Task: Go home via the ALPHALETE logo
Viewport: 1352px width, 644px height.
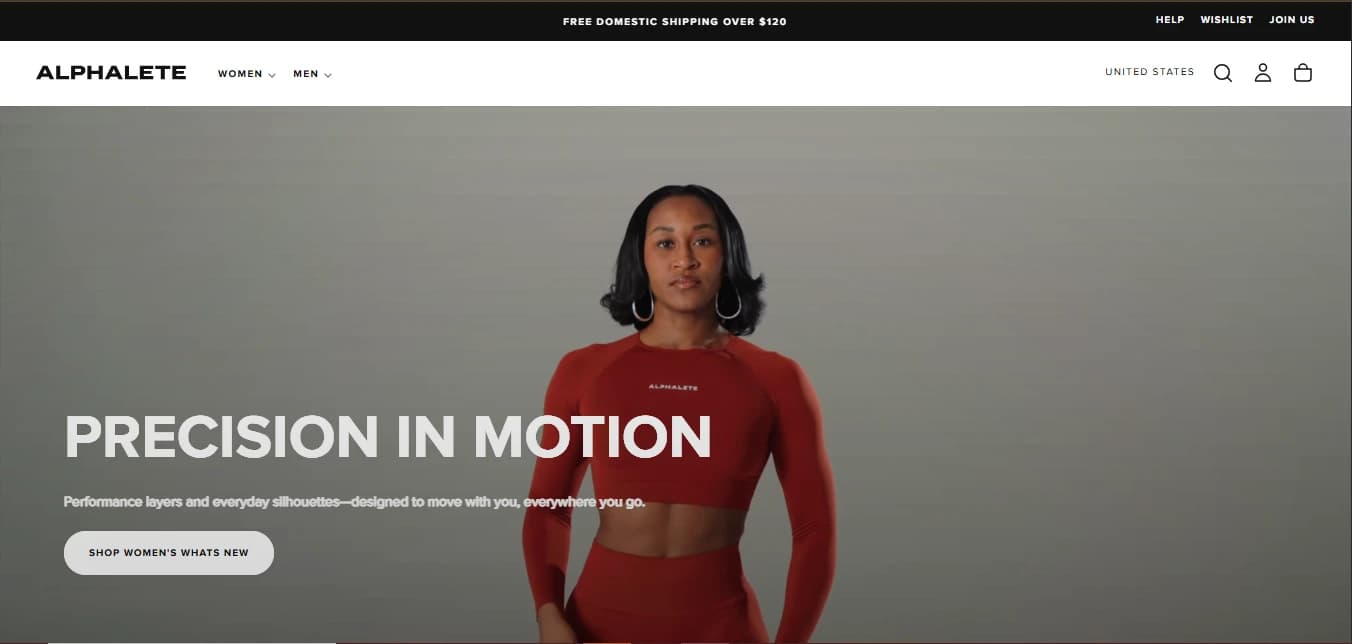Action: click(x=111, y=73)
